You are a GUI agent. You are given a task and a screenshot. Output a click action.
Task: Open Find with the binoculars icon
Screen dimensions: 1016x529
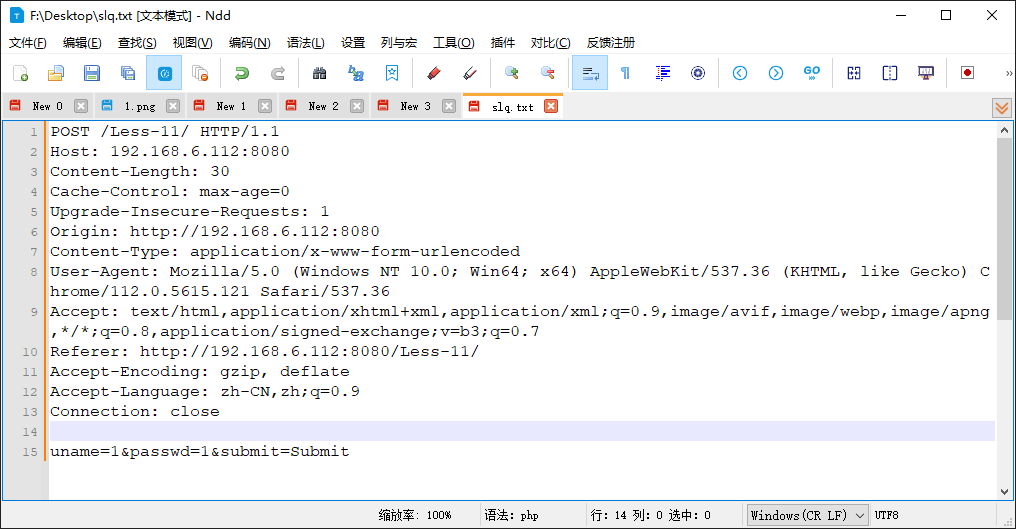point(320,73)
